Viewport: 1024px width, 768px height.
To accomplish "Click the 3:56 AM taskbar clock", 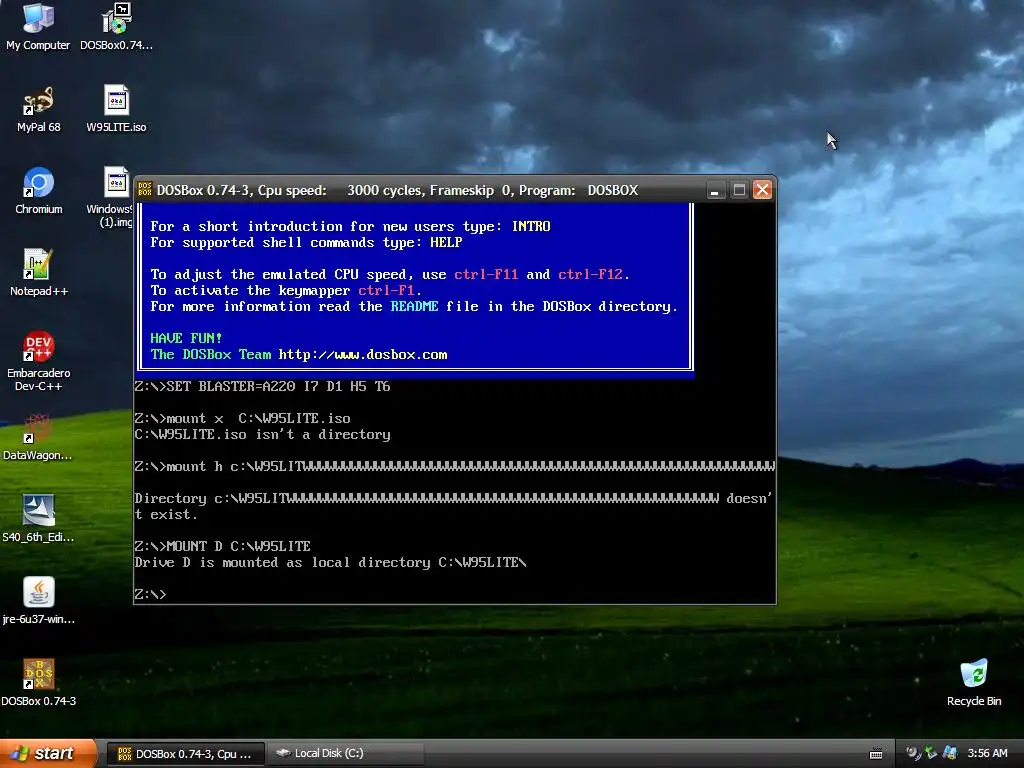I will click(987, 754).
